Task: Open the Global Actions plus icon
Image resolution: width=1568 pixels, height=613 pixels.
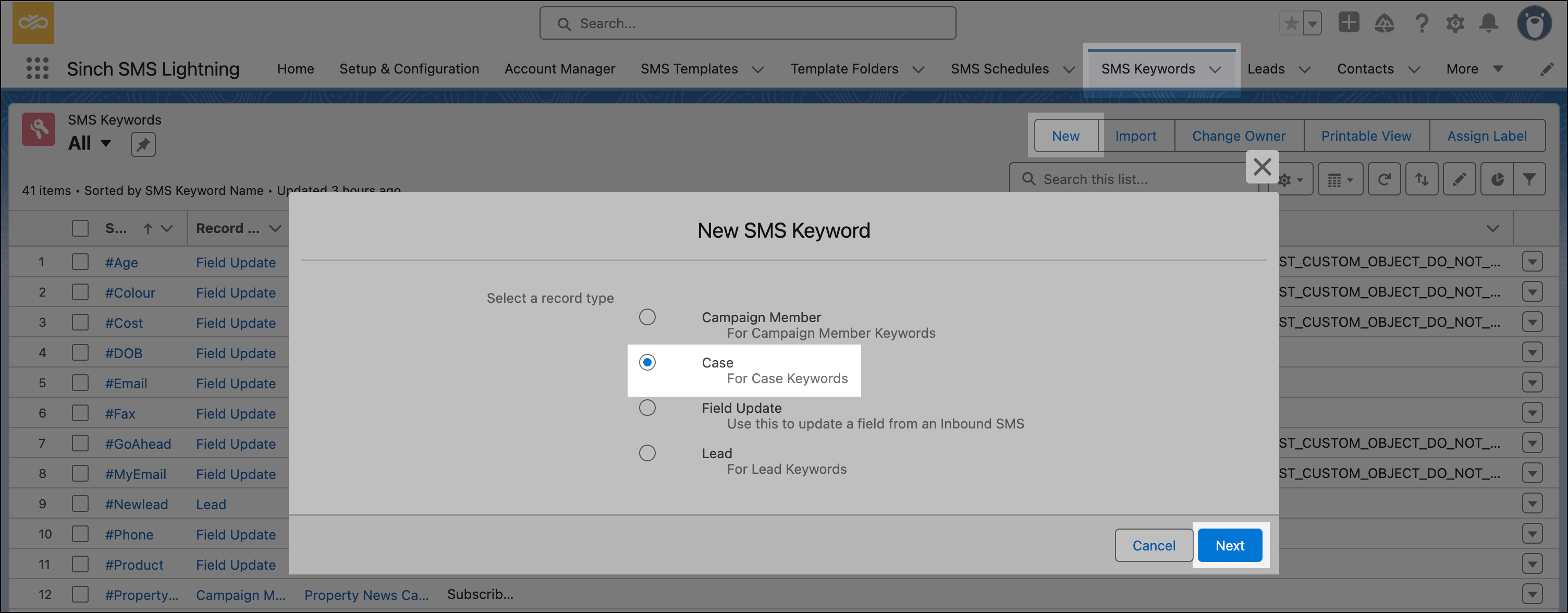Action: pos(1349,23)
